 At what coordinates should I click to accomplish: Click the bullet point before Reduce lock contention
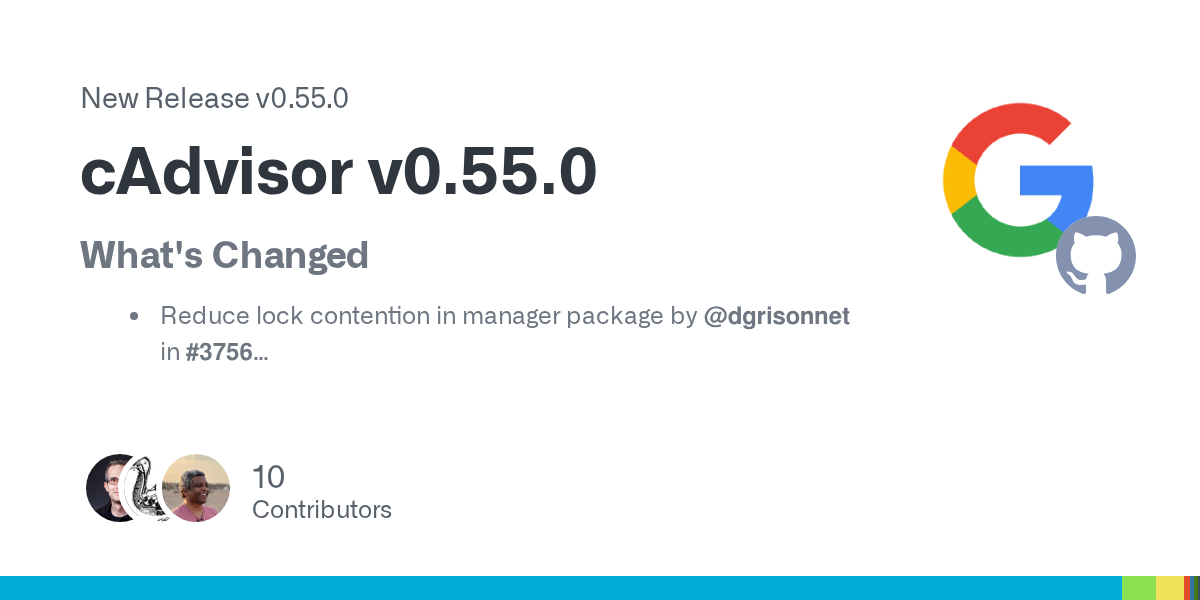coord(133,317)
